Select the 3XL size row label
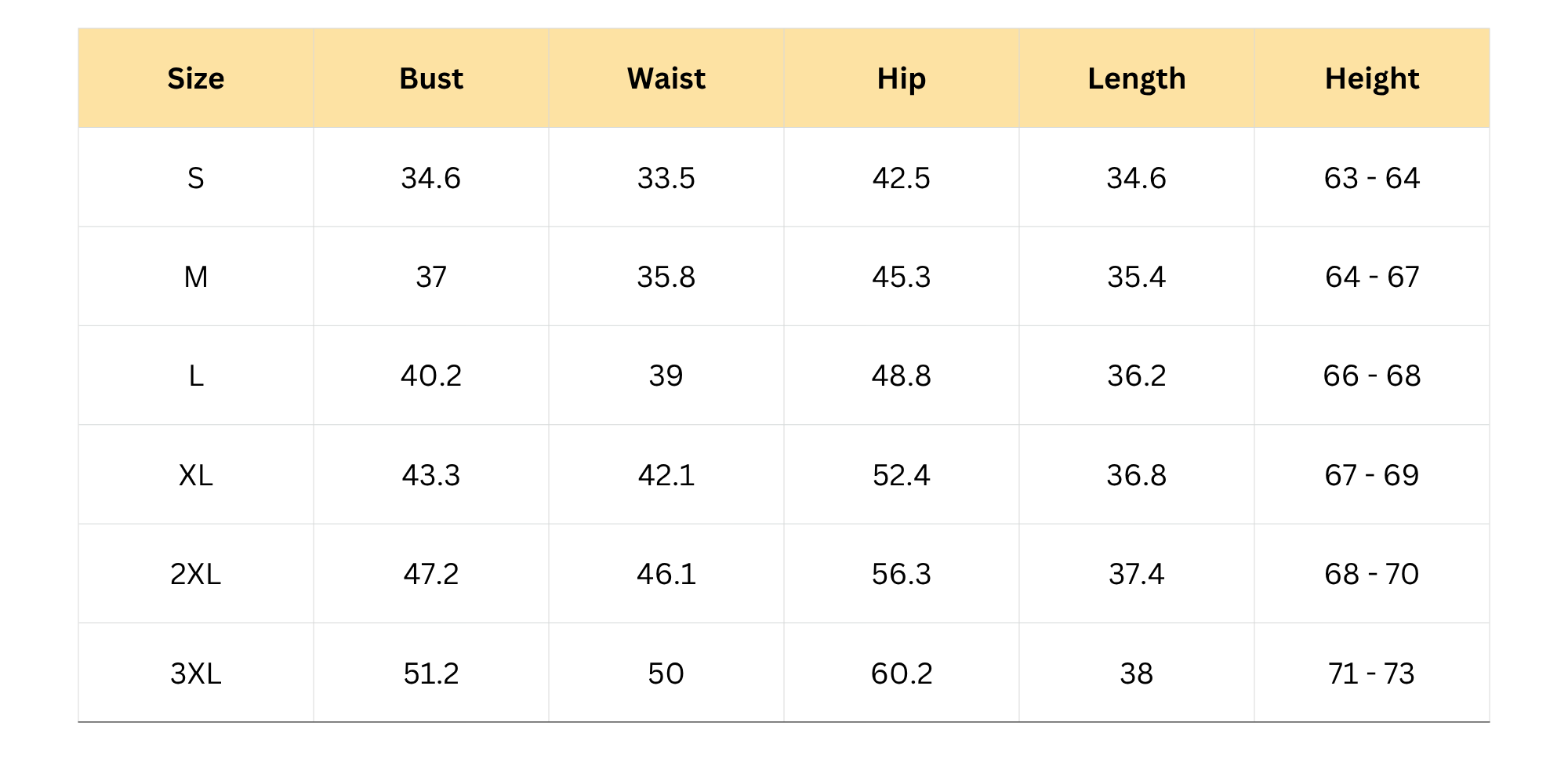 [x=196, y=673]
